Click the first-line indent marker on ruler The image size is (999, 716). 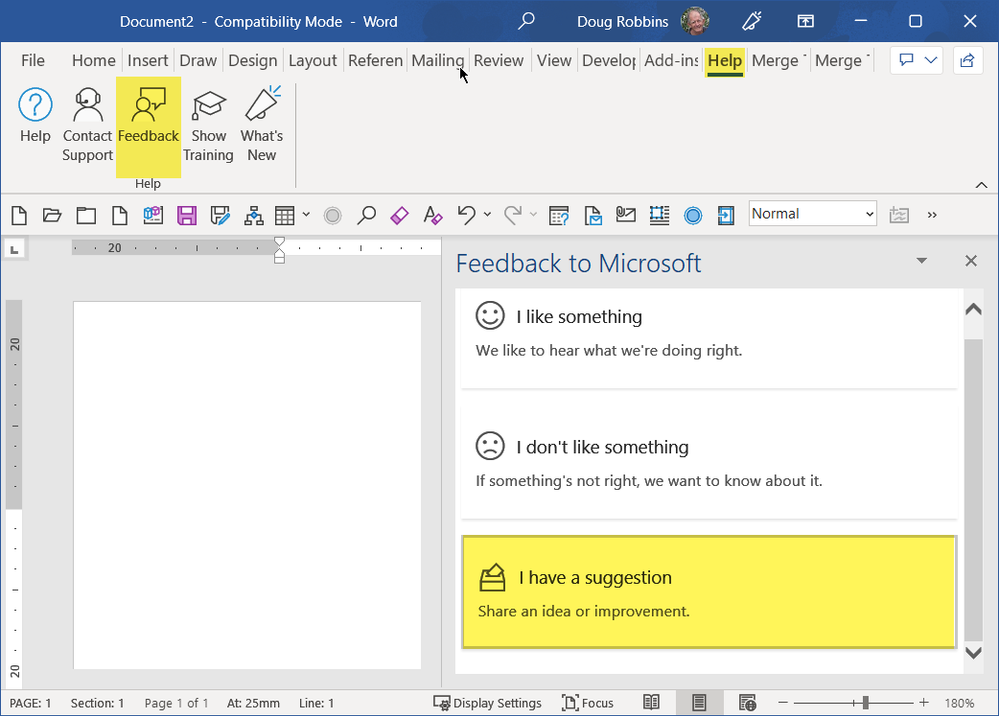[x=279, y=242]
